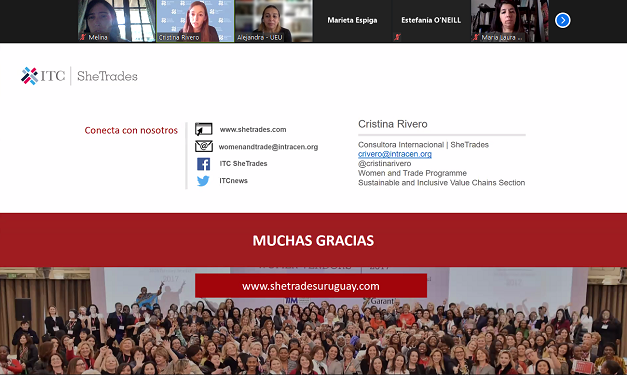This screenshot has width=627, height=375.
Task: Open the crivero@intracen.org email link
Action: click(x=395, y=154)
